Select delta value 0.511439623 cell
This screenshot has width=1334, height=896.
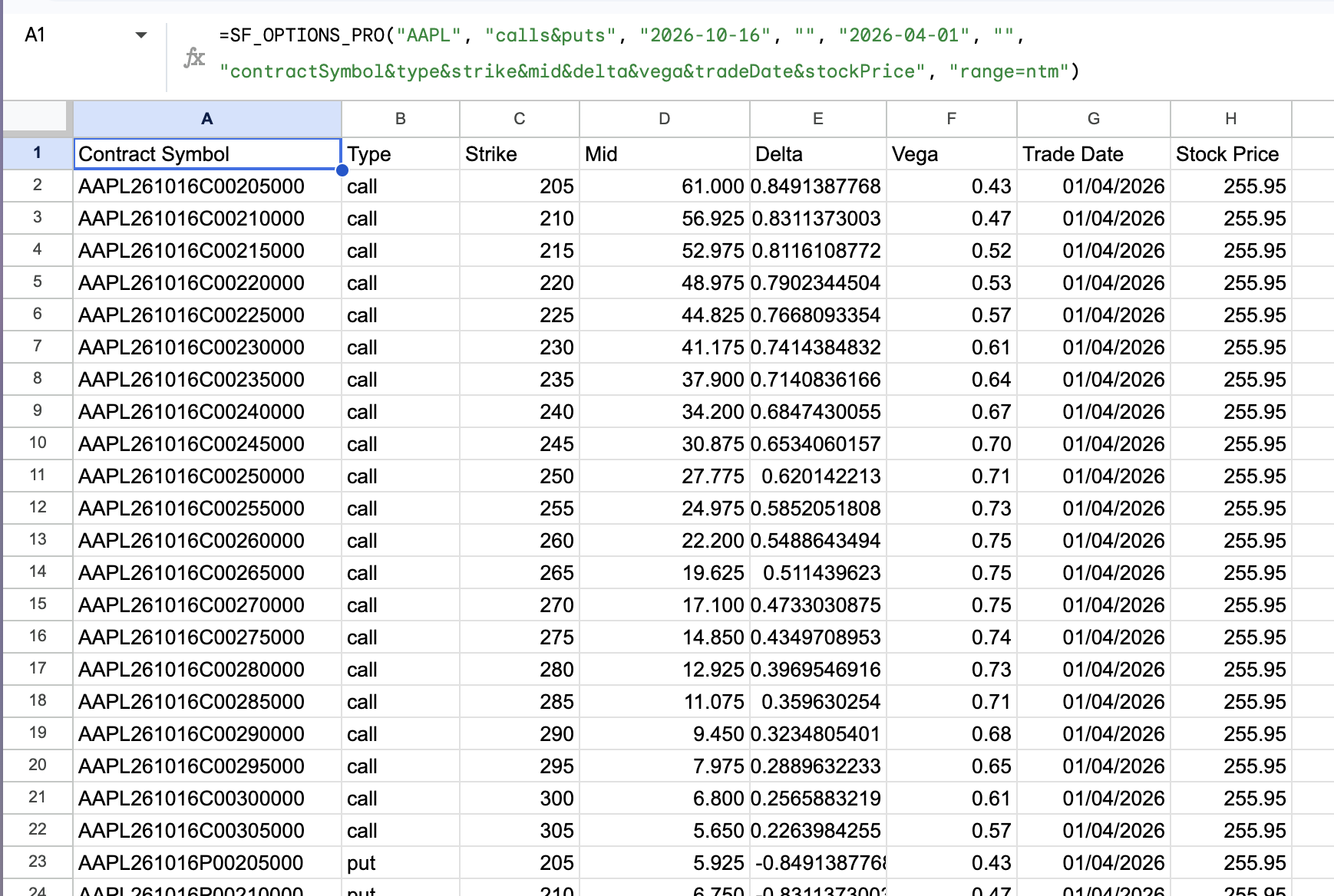tap(818, 573)
